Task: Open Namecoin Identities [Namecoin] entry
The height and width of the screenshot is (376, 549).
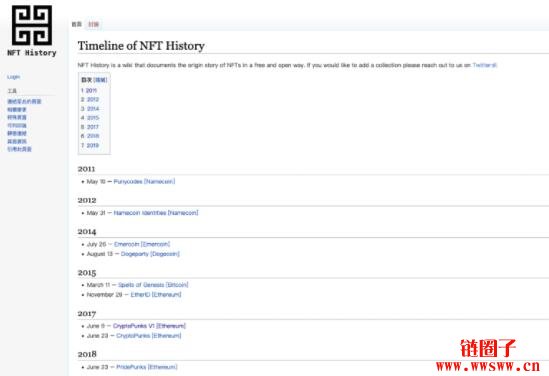Action: pyautogui.click(x=156, y=213)
